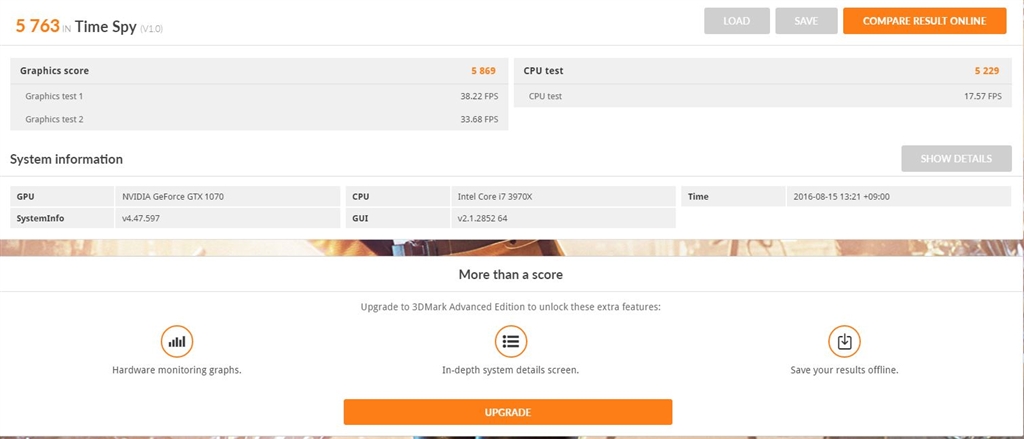Click the NVIDIA GeForce GTX 1070 field
The width and height of the screenshot is (1024, 439).
[x=228, y=196]
